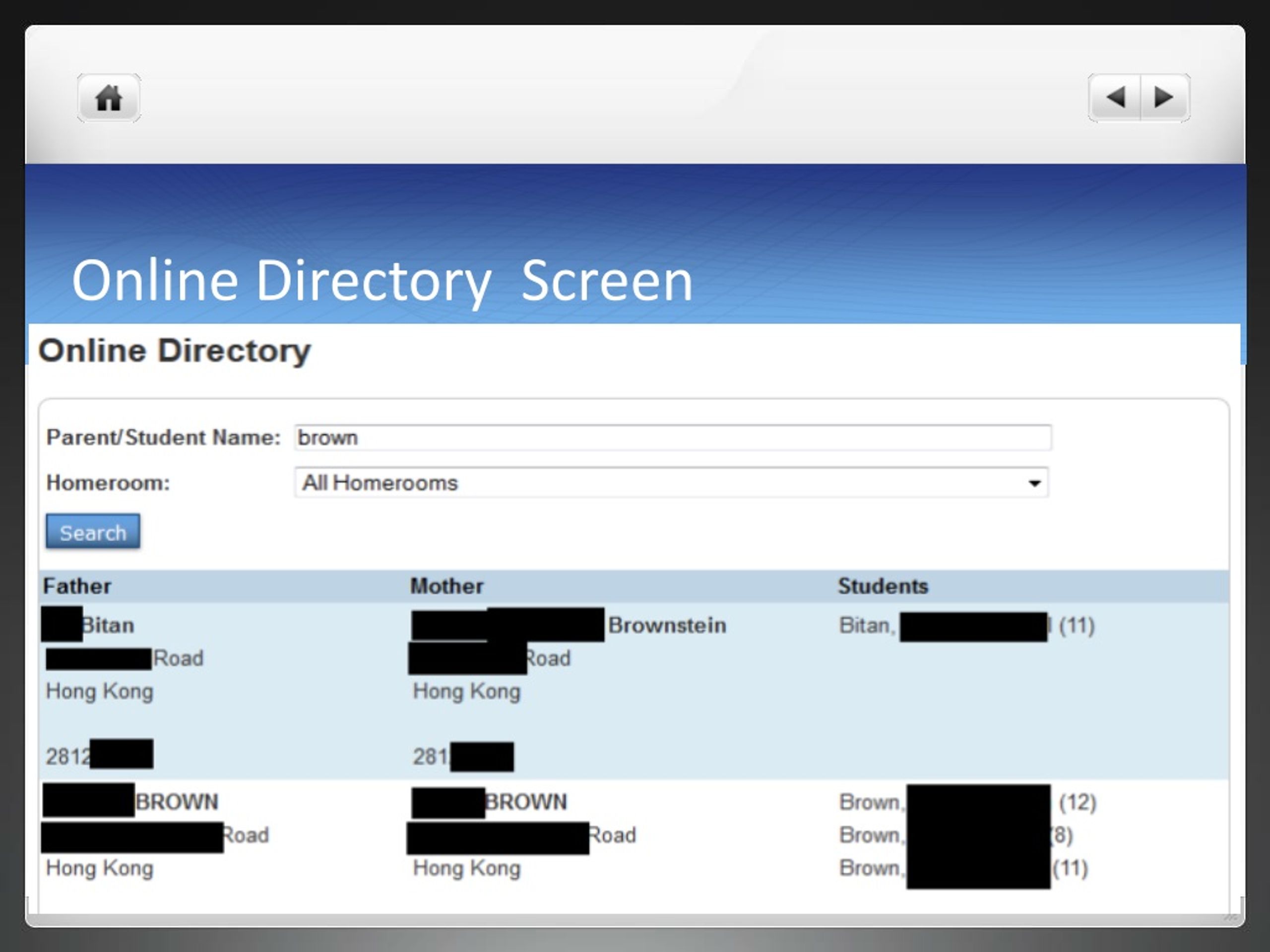
Task: Advance to next slide with right arrow
Action: pos(1165,98)
